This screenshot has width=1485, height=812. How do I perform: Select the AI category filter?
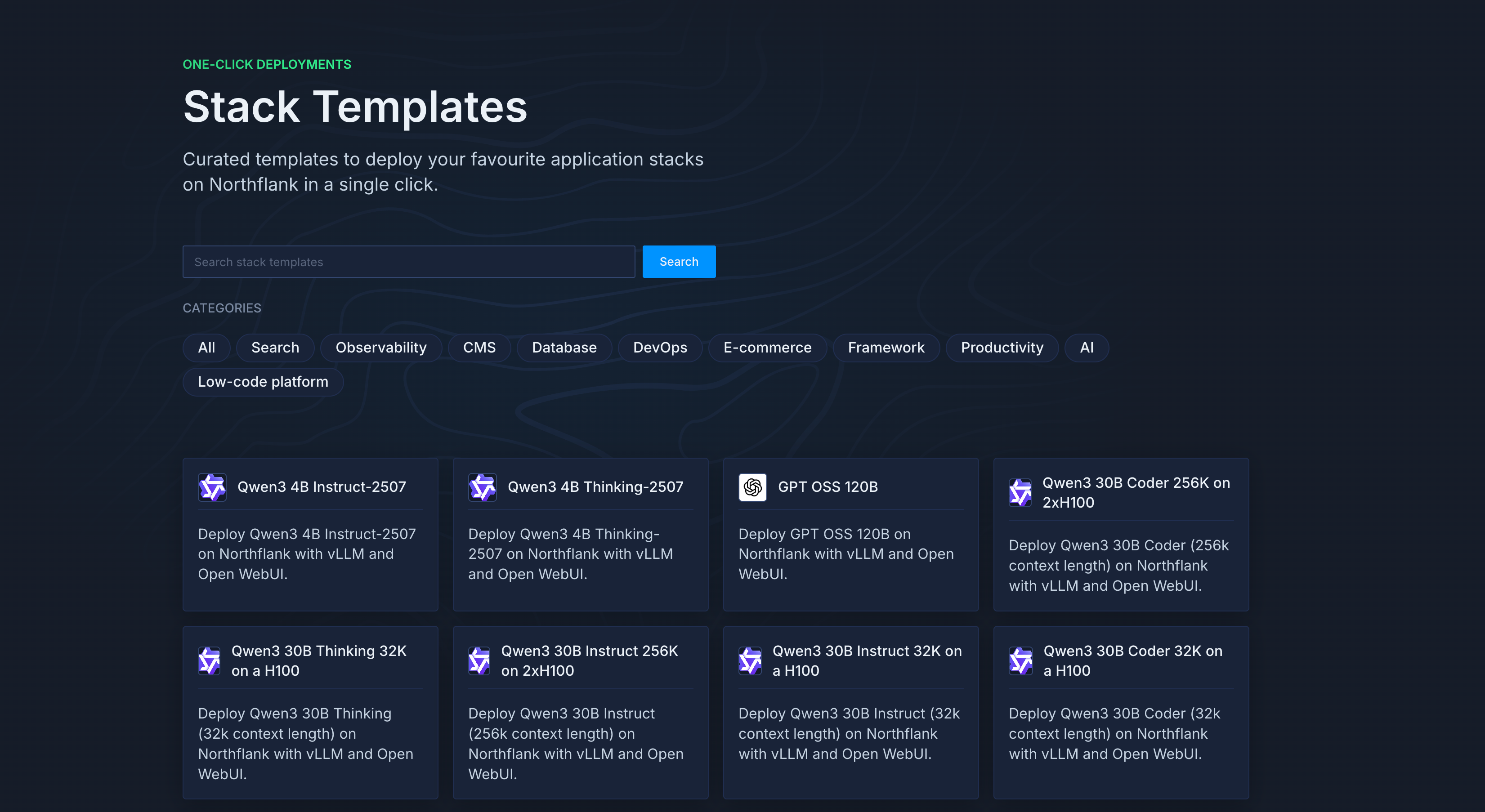(x=1087, y=348)
